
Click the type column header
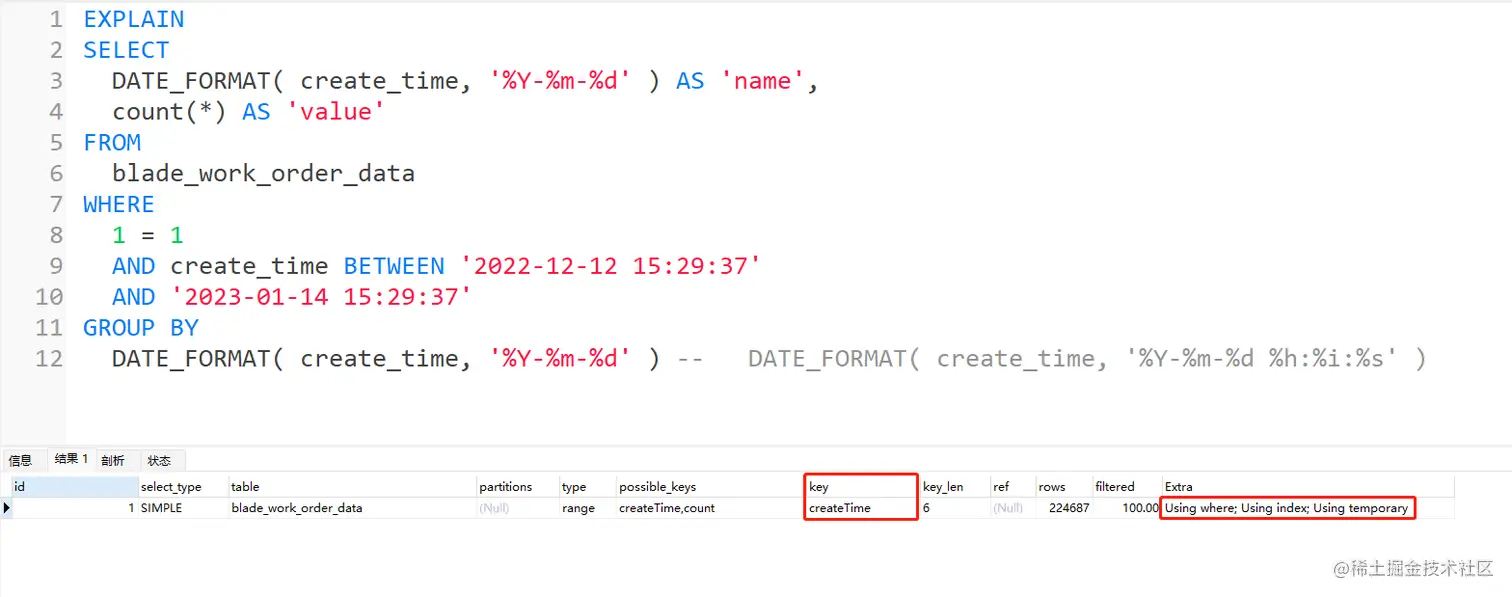pyautogui.click(x=587, y=486)
